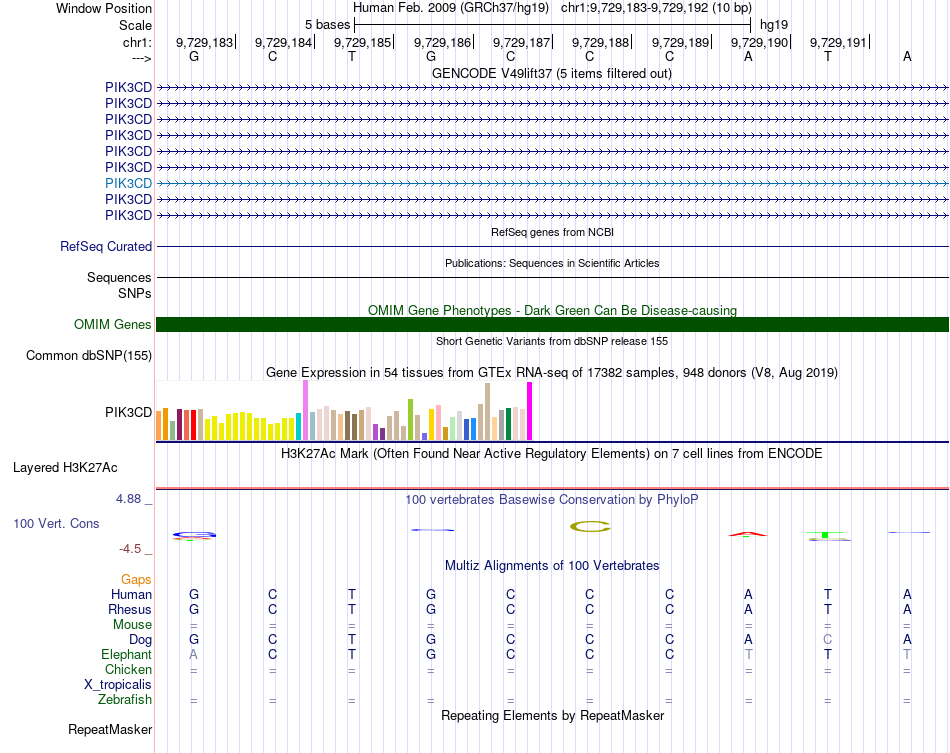Screen dimensions: 950x753
Task: Open the Repeating Elements by RepeatMasker title
Action: (552, 715)
